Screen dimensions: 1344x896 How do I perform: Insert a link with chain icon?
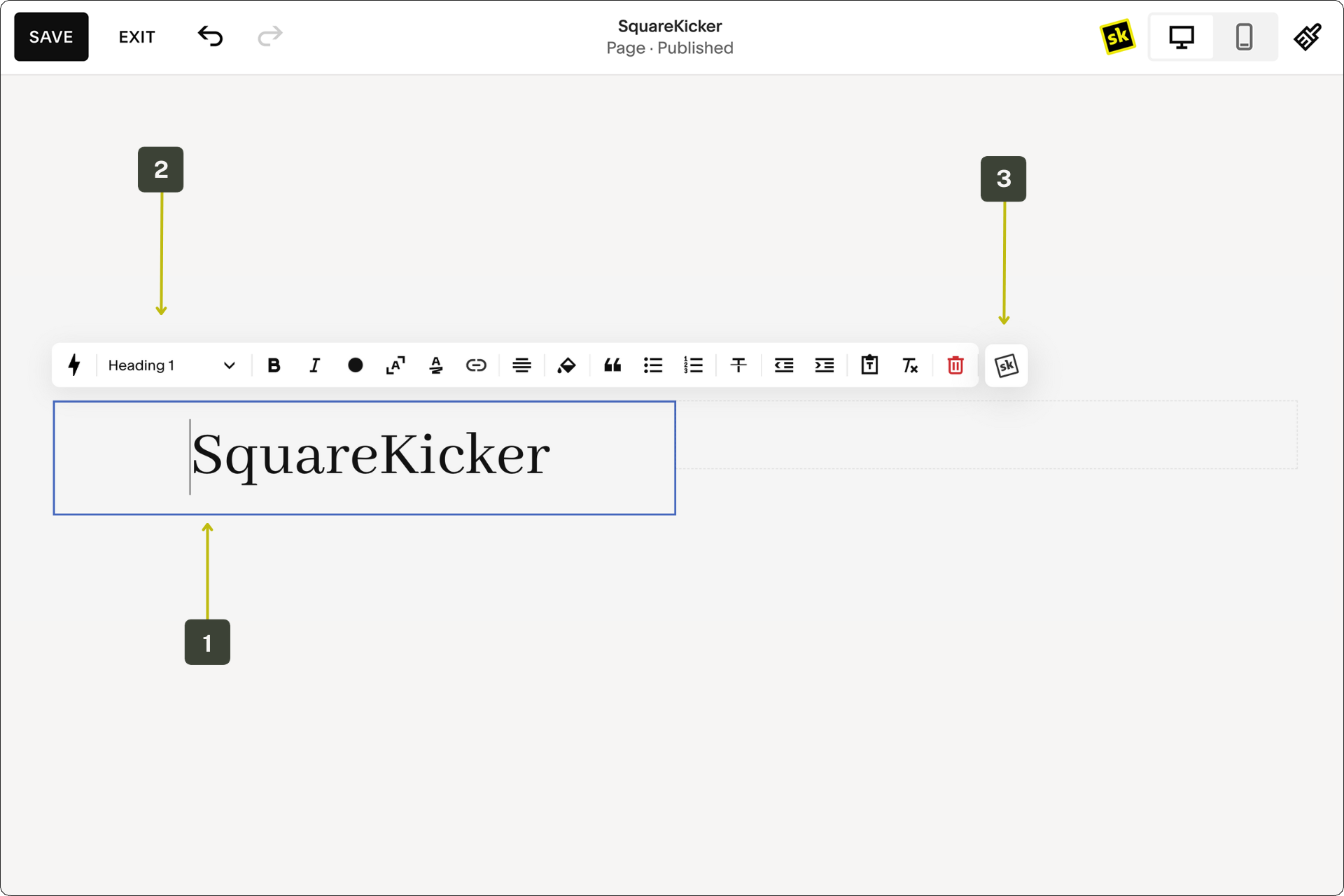[x=476, y=365]
